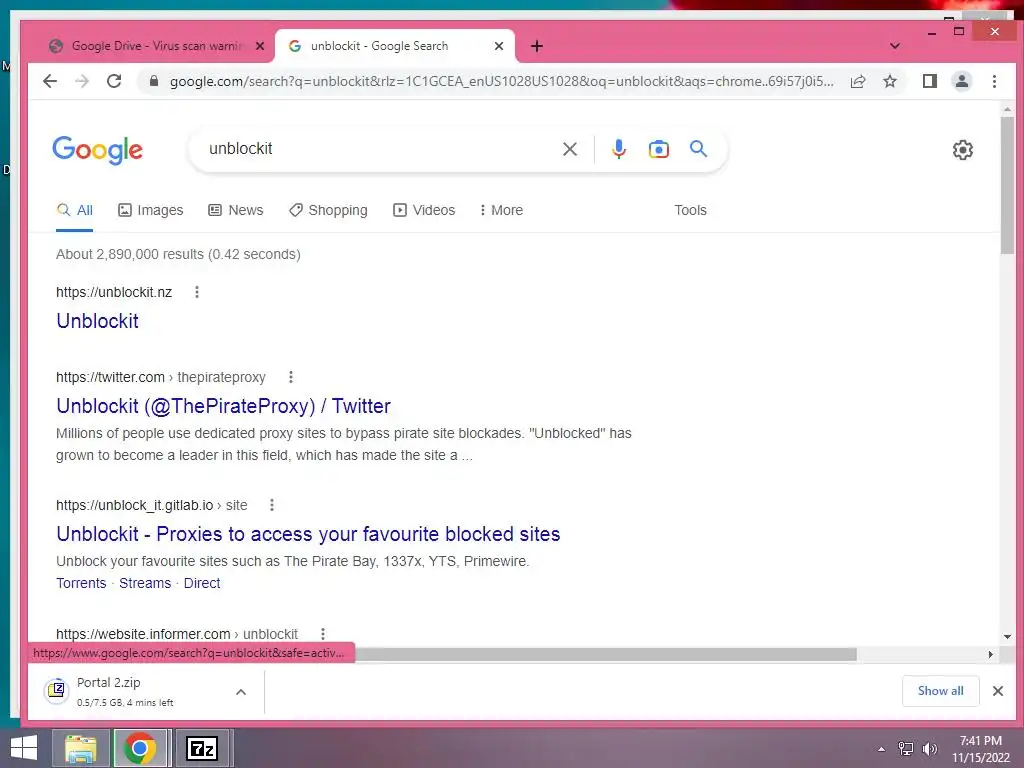1024x768 pixels.
Task: Open the Unblockit result link
Action: (97, 321)
